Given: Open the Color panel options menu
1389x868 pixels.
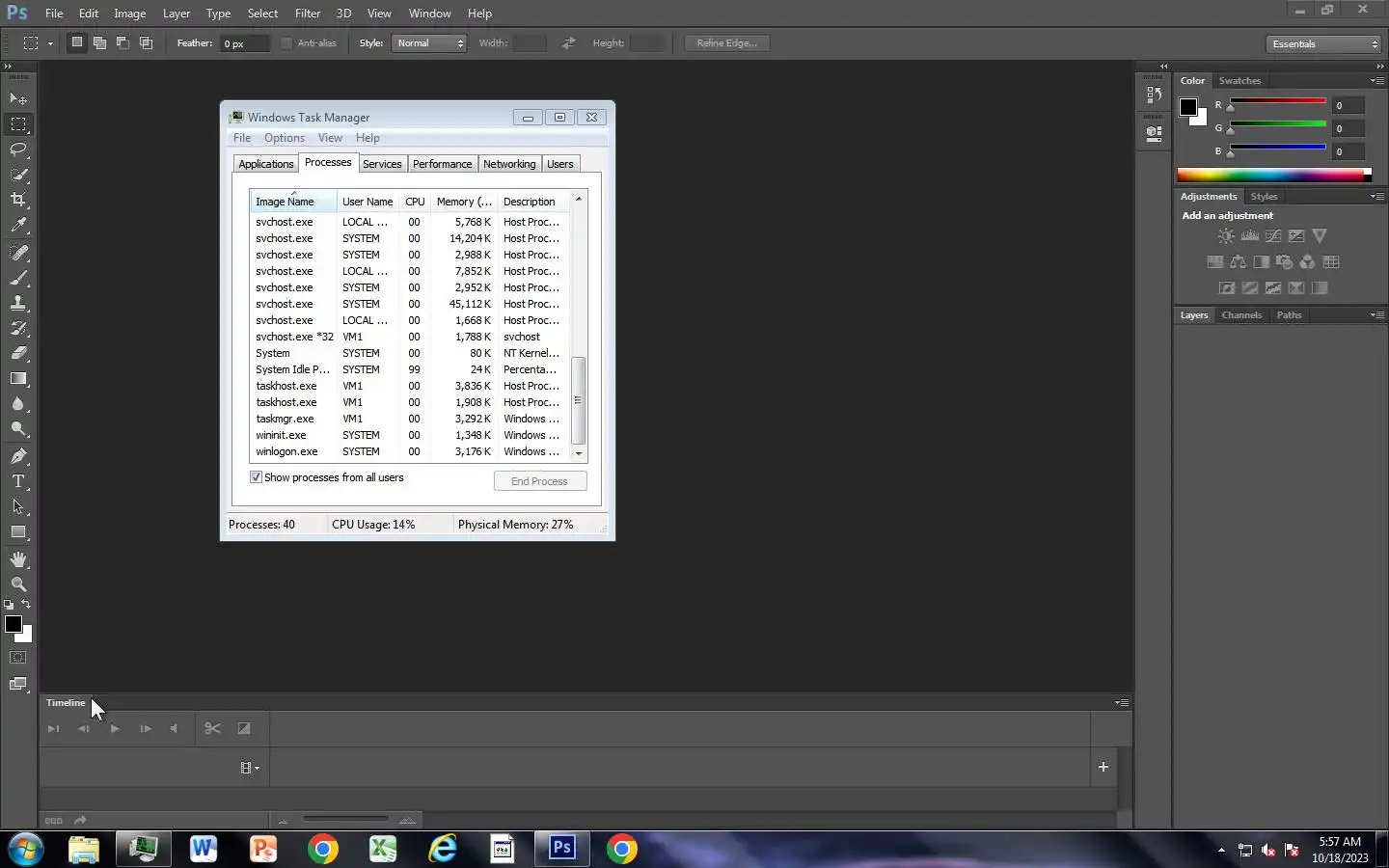Looking at the screenshot, I should coord(1376,81).
